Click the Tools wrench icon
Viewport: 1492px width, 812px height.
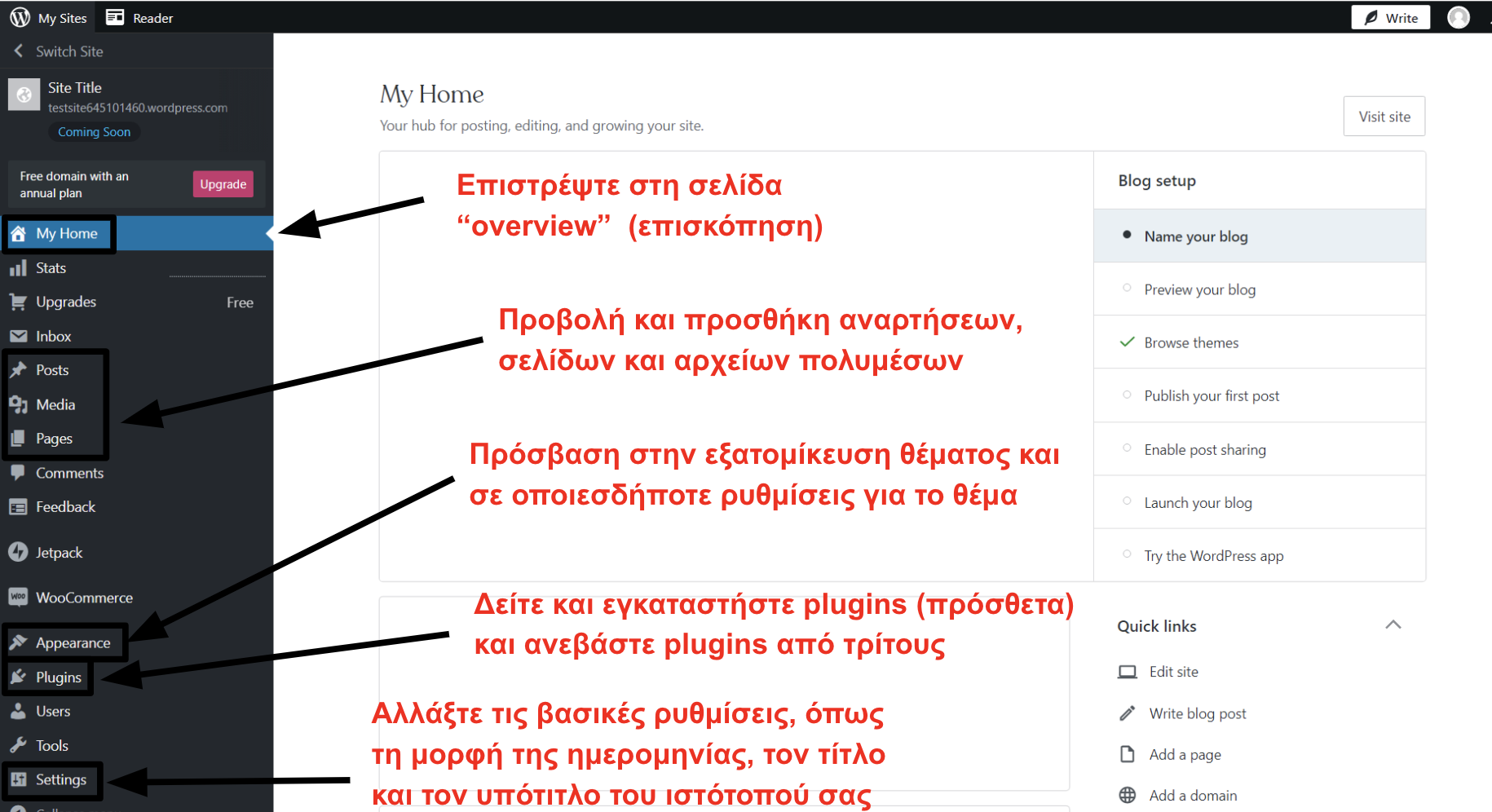click(18, 745)
